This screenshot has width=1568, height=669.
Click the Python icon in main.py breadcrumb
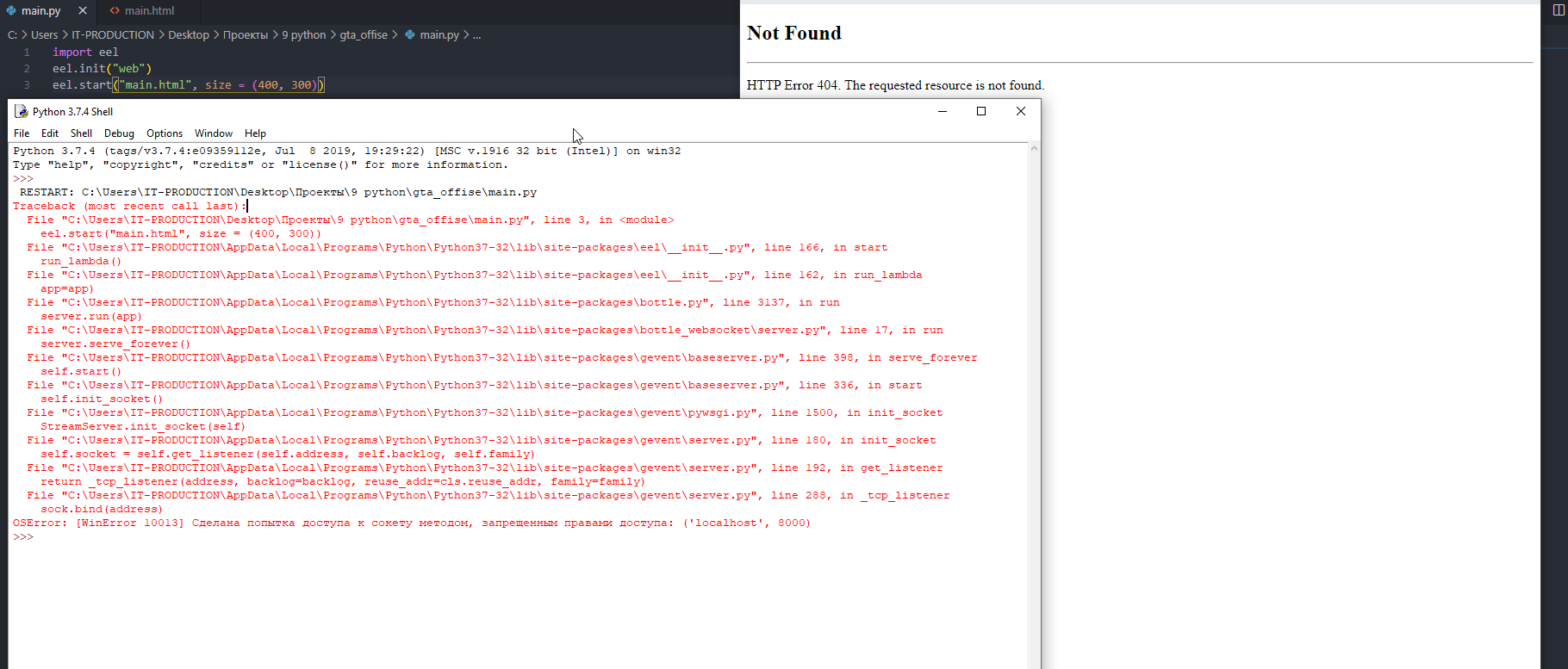pyautogui.click(x=410, y=35)
